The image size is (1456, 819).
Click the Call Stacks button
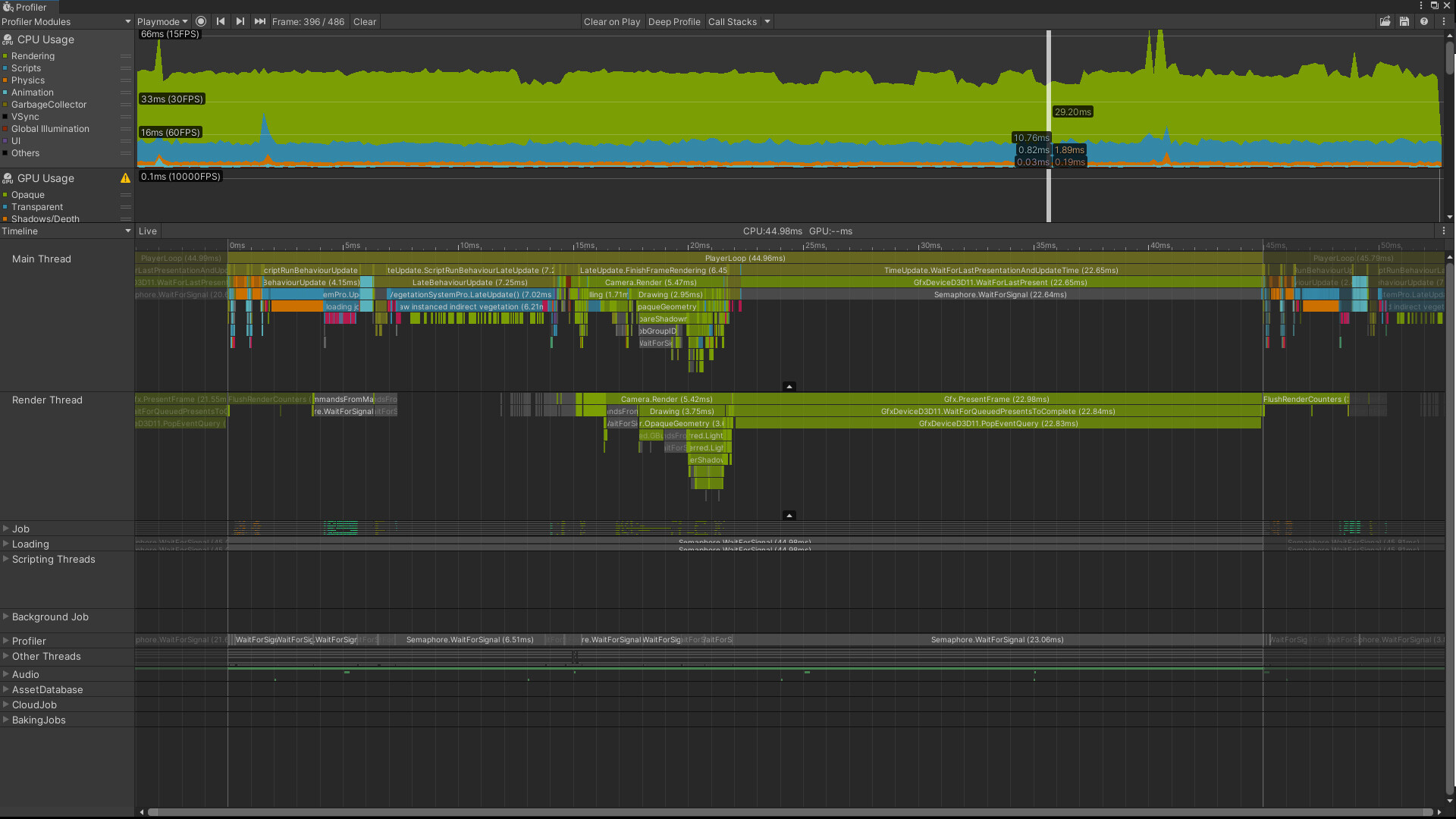(x=733, y=21)
